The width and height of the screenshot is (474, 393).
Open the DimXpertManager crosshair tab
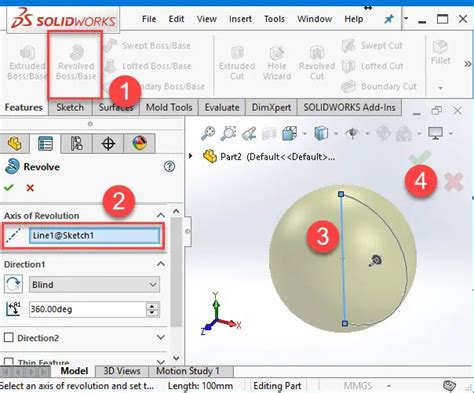tap(108, 144)
